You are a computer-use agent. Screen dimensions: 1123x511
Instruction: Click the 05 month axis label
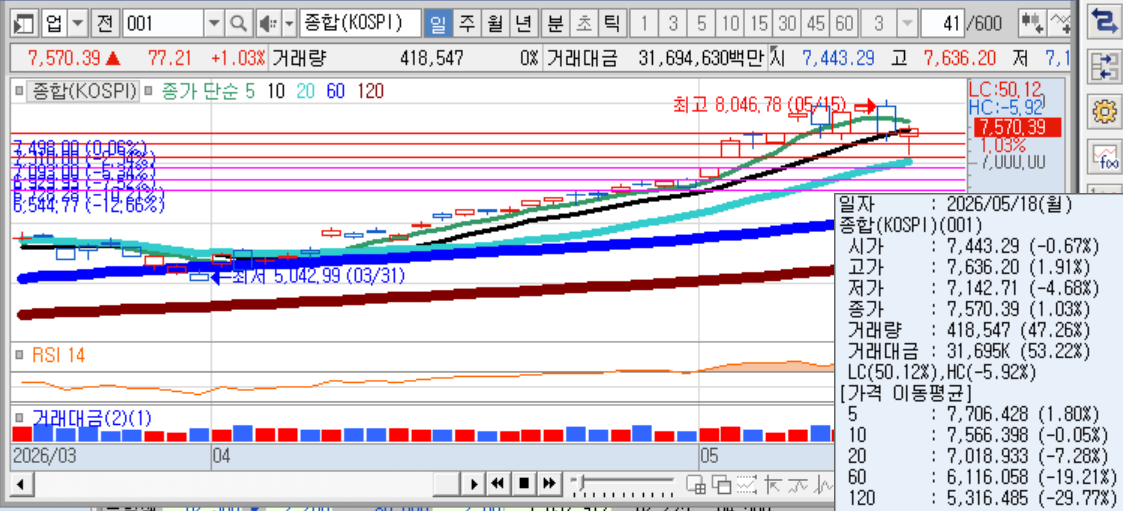click(x=709, y=454)
